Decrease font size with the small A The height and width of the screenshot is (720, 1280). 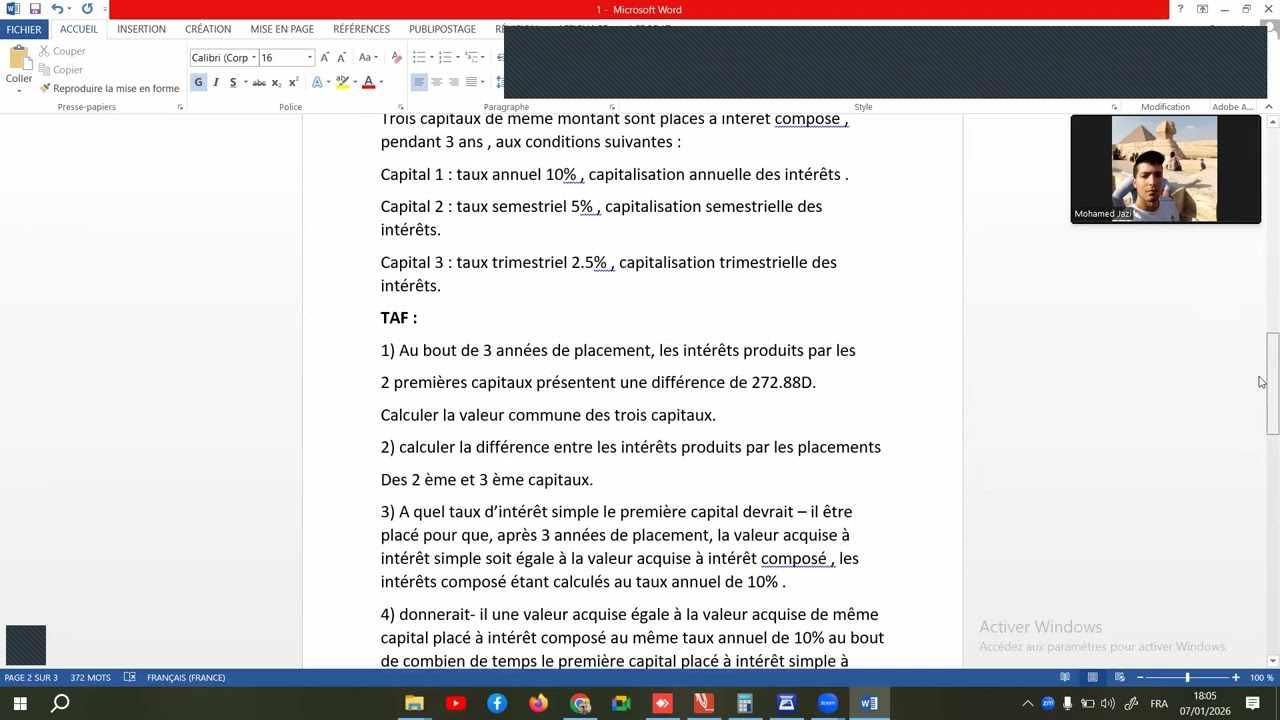[341, 58]
